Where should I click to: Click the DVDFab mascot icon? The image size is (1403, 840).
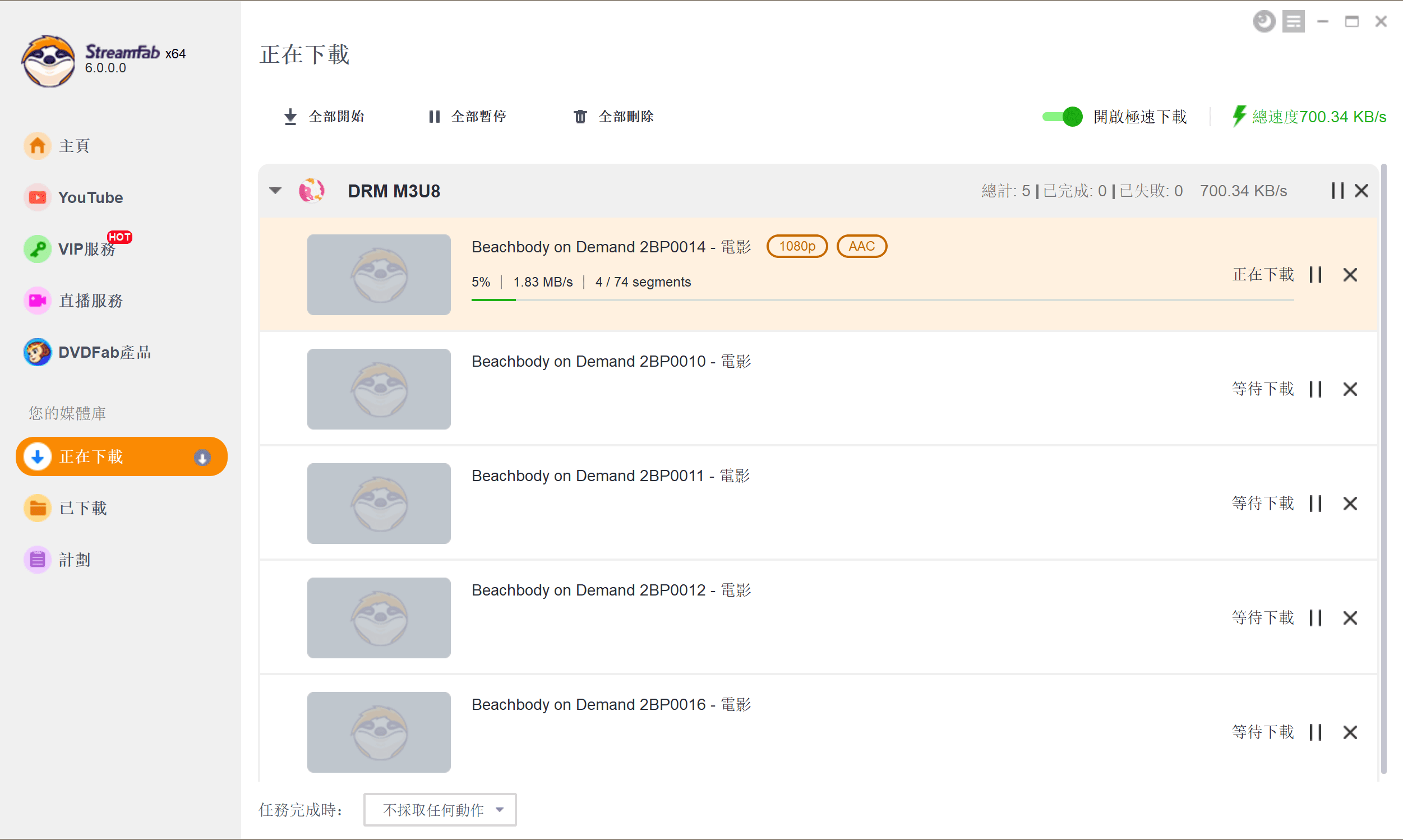38,352
